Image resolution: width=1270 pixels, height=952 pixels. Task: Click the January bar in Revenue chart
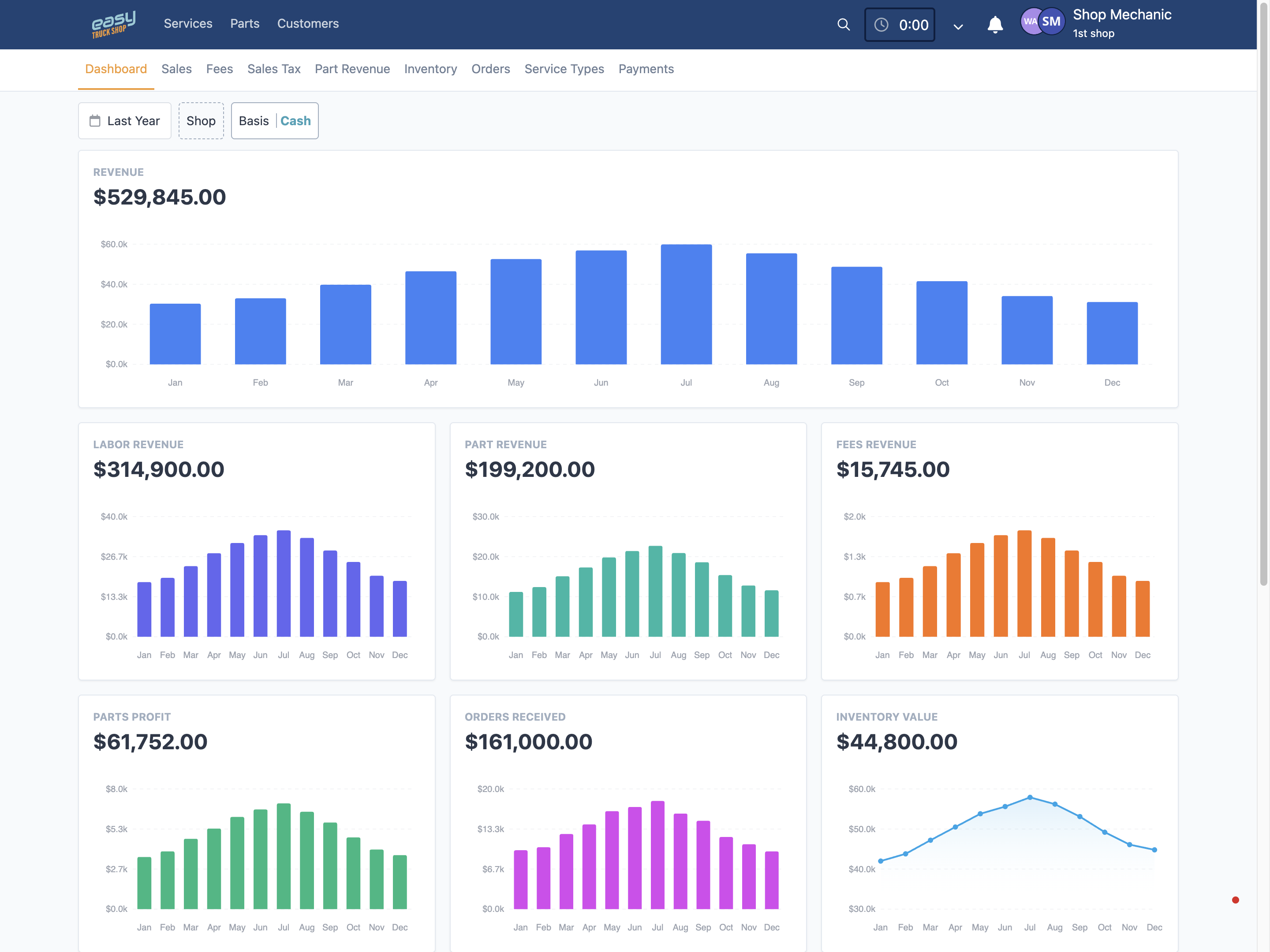pos(175,334)
